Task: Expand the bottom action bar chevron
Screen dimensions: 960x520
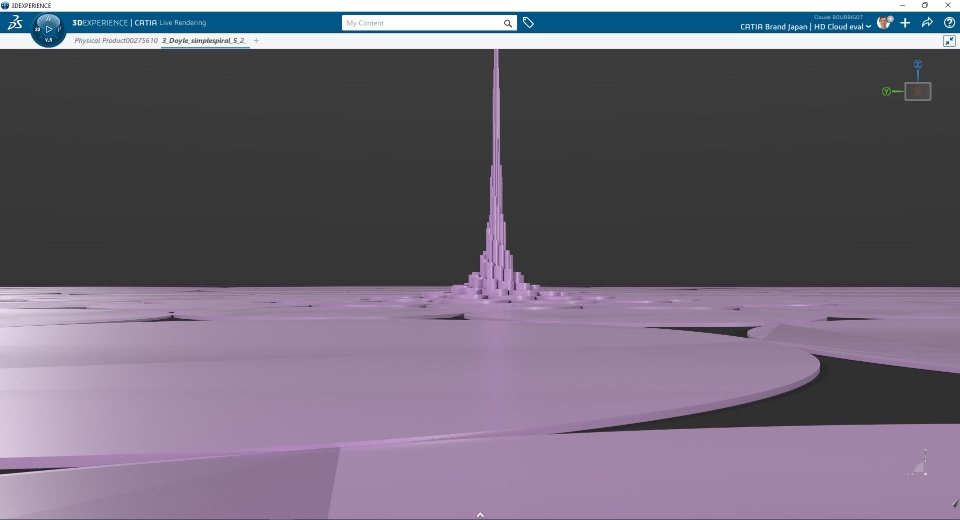Action: point(480,514)
